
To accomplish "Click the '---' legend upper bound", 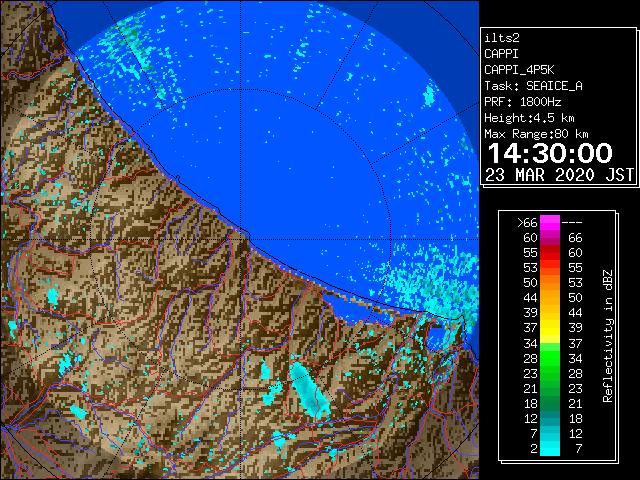I will click(x=572, y=223).
